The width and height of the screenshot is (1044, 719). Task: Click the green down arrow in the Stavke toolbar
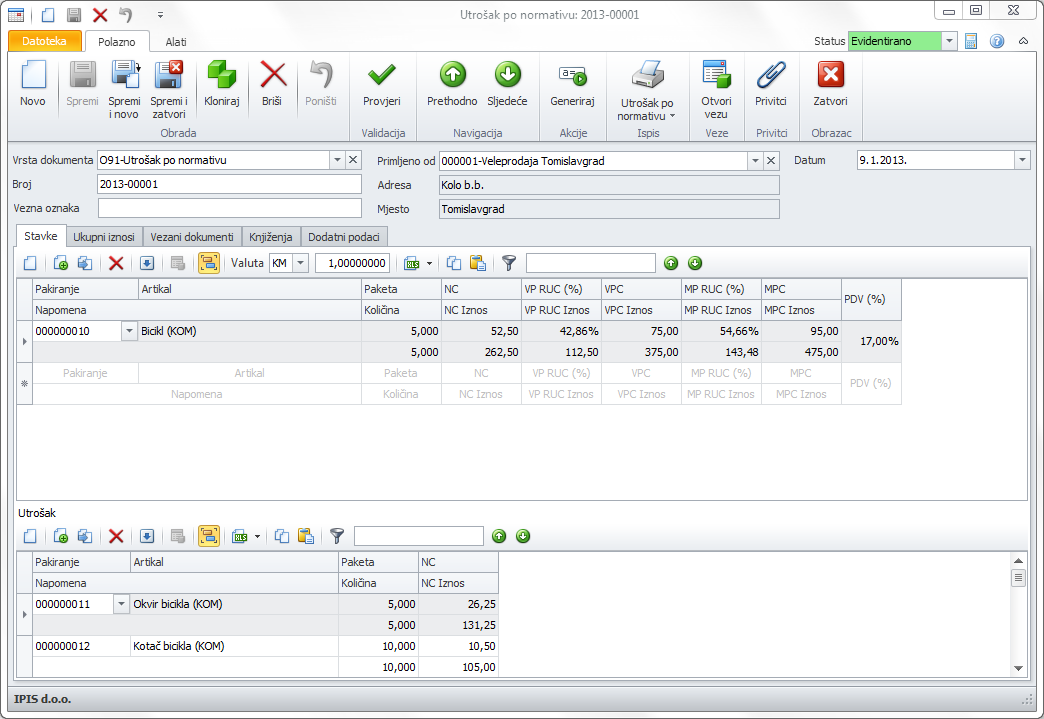695,263
